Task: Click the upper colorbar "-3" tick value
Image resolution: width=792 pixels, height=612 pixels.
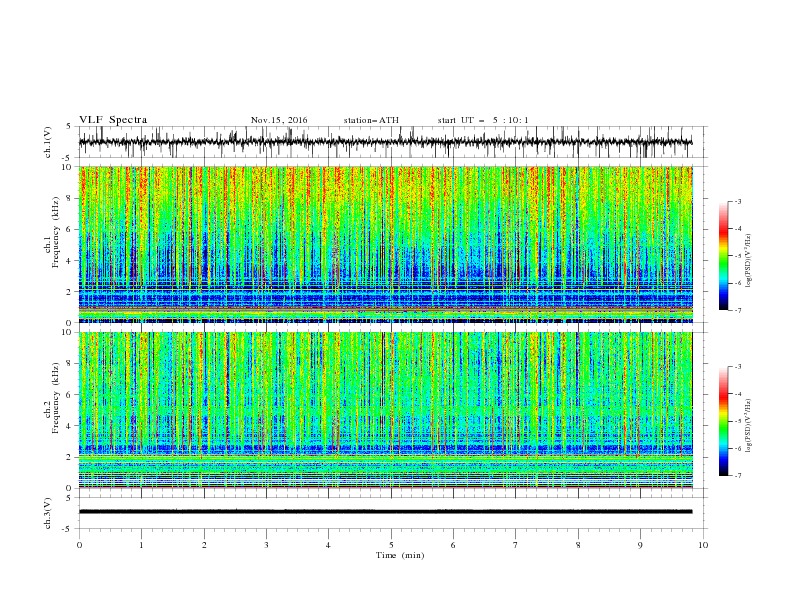Action: pyautogui.click(x=738, y=201)
